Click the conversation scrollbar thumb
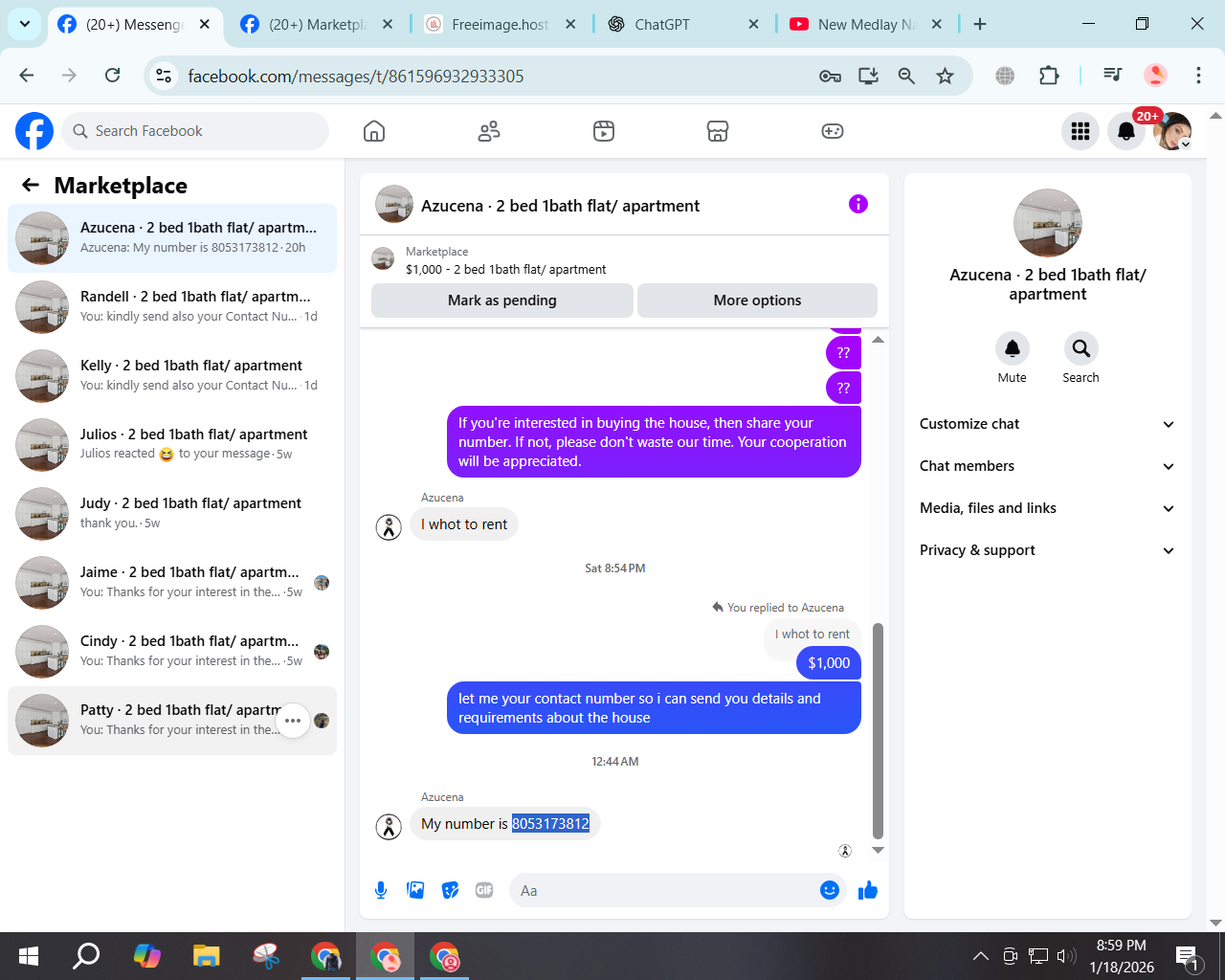 (x=878, y=731)
